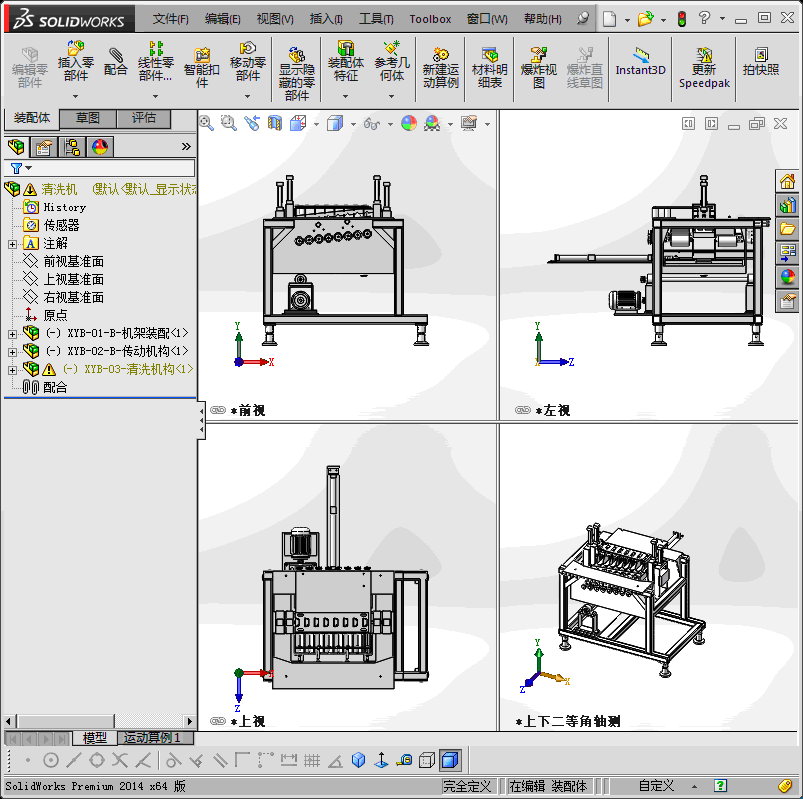Image resolution: width=803 pixels, height=799 pixels.
Task: Open the View Orientation icon
Action: pyautogui.click(x=298, y=123)
